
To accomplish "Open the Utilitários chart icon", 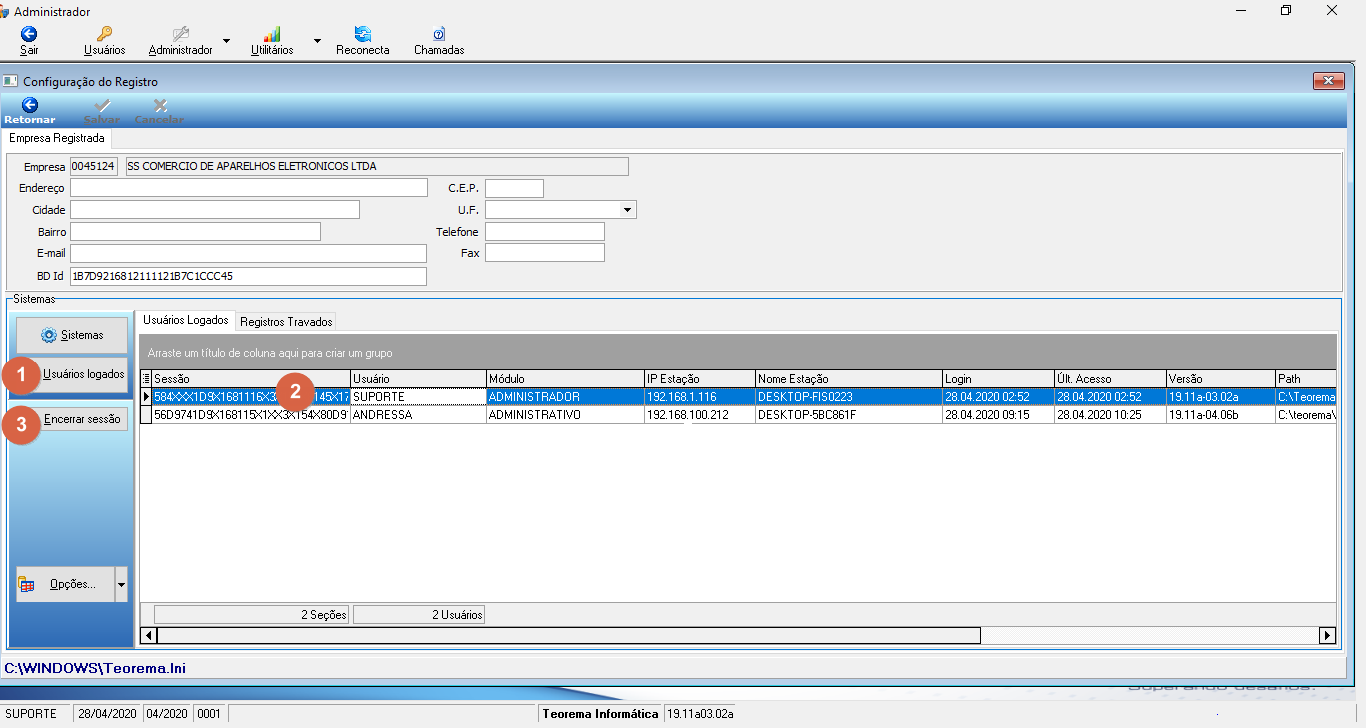I will (x=272, y=33).
